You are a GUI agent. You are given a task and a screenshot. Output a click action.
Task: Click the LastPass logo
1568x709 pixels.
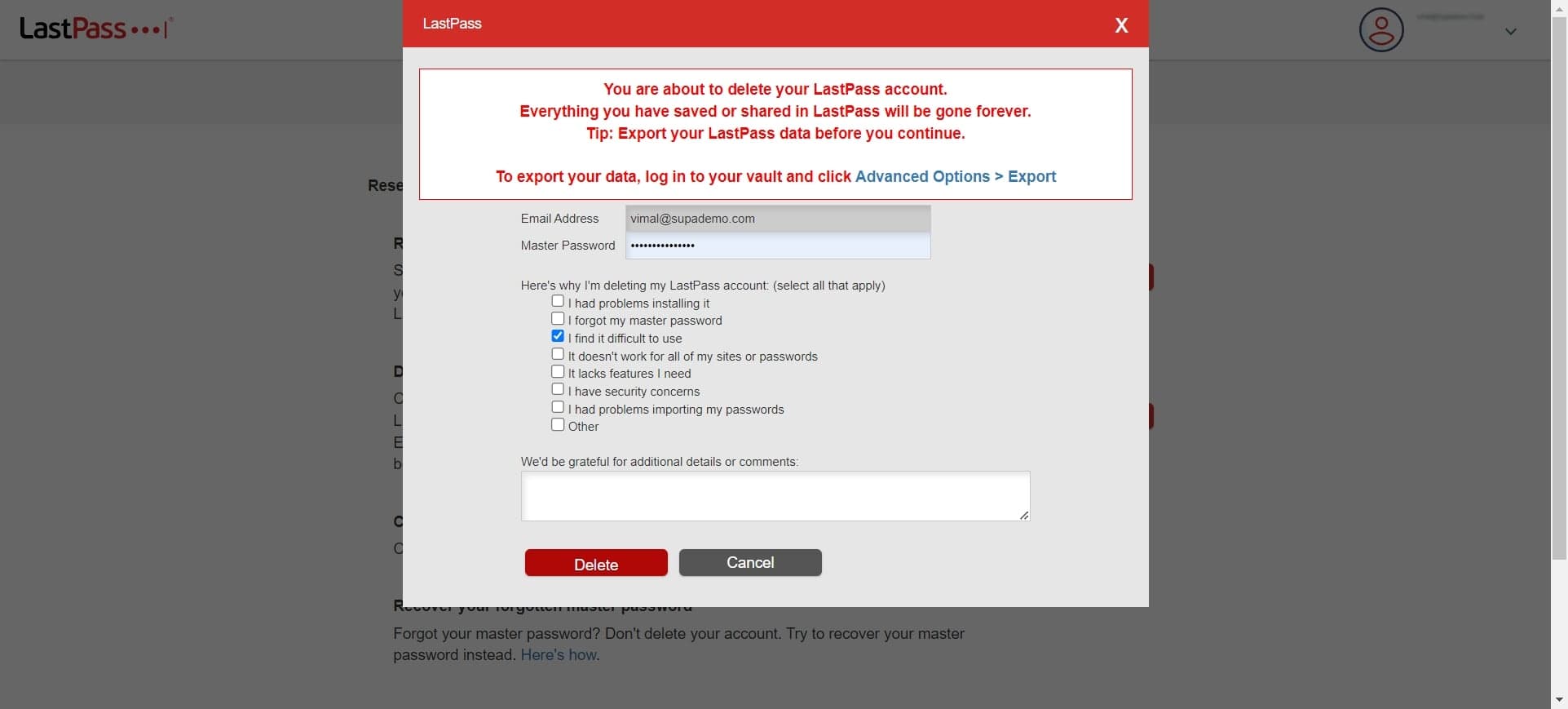(96, 29)
